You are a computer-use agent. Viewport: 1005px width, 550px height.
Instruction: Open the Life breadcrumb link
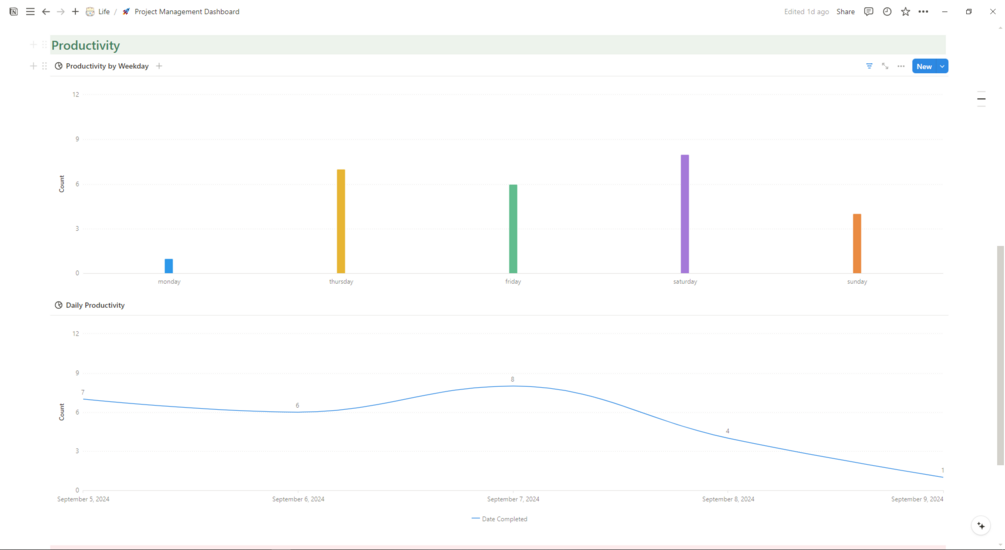[104, 12]
